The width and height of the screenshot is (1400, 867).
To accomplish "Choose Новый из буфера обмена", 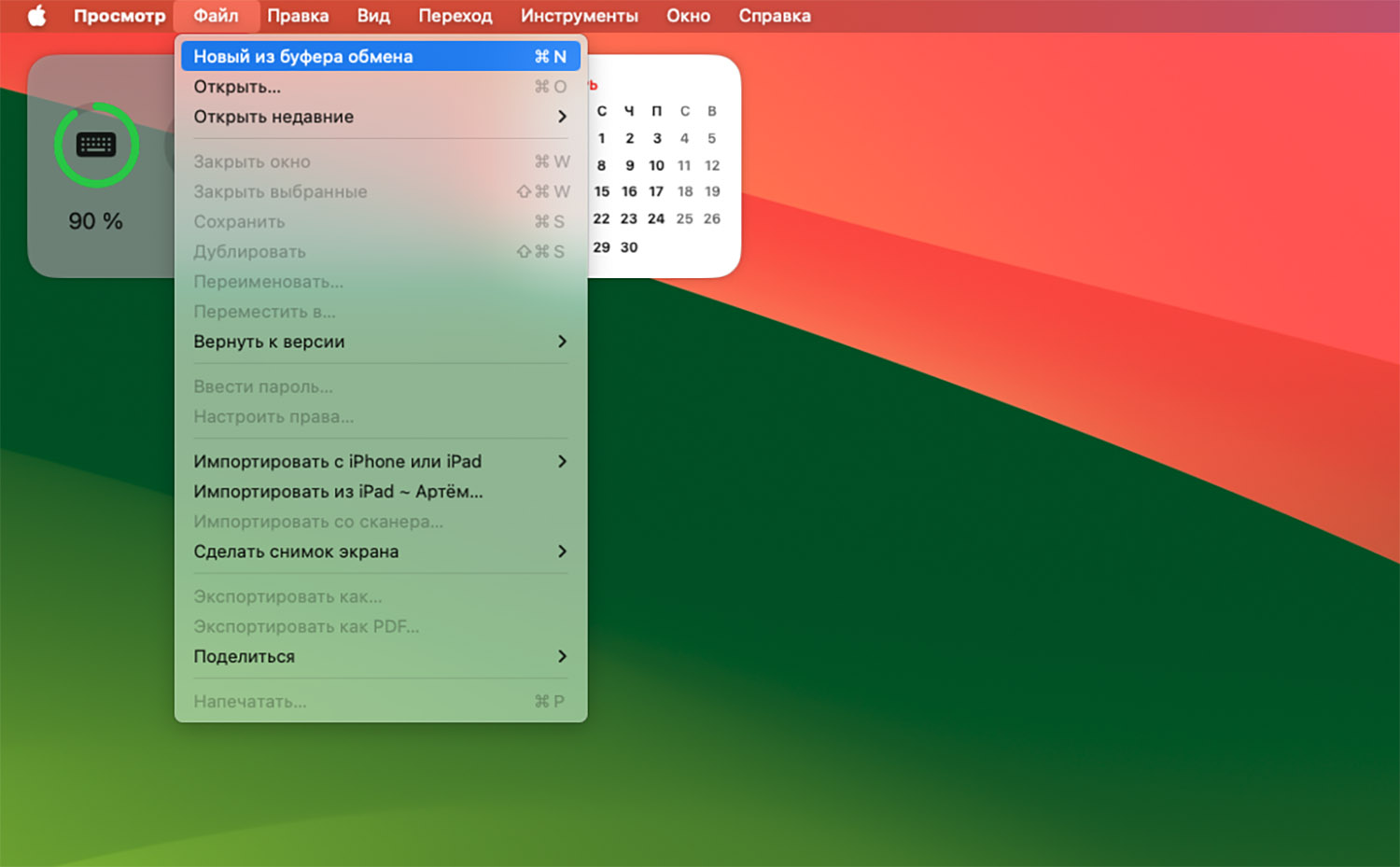I will [381, 56].
